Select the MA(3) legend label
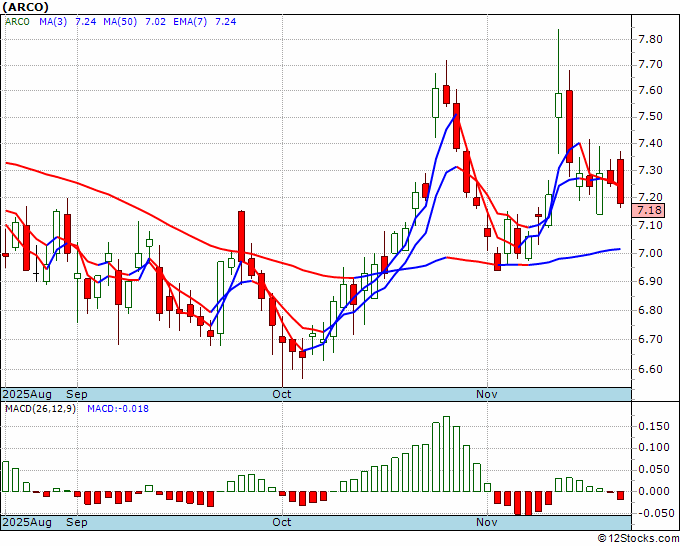 click(x=53, y=22)
